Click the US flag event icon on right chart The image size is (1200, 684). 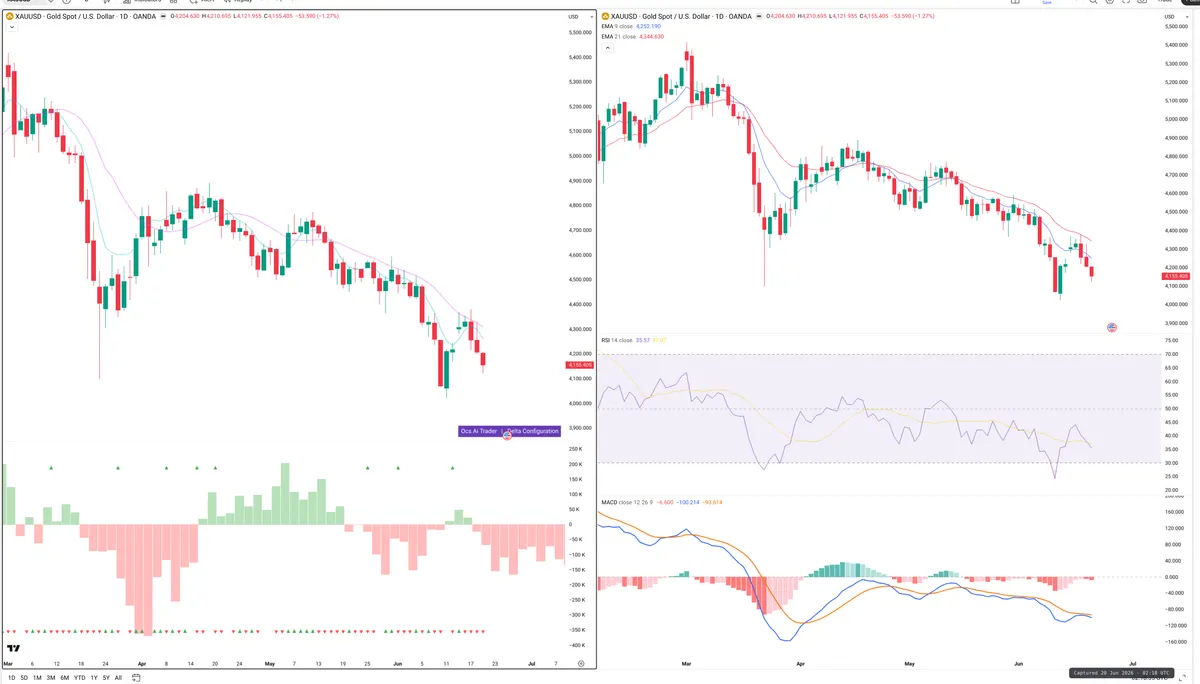point(1111,327)
